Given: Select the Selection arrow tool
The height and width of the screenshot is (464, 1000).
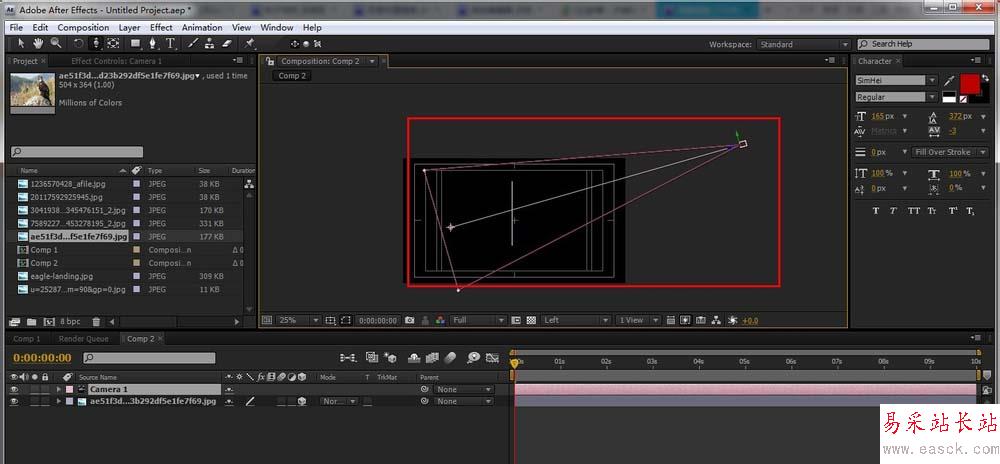Looking at the screenshot, I should tap(20, 43).
